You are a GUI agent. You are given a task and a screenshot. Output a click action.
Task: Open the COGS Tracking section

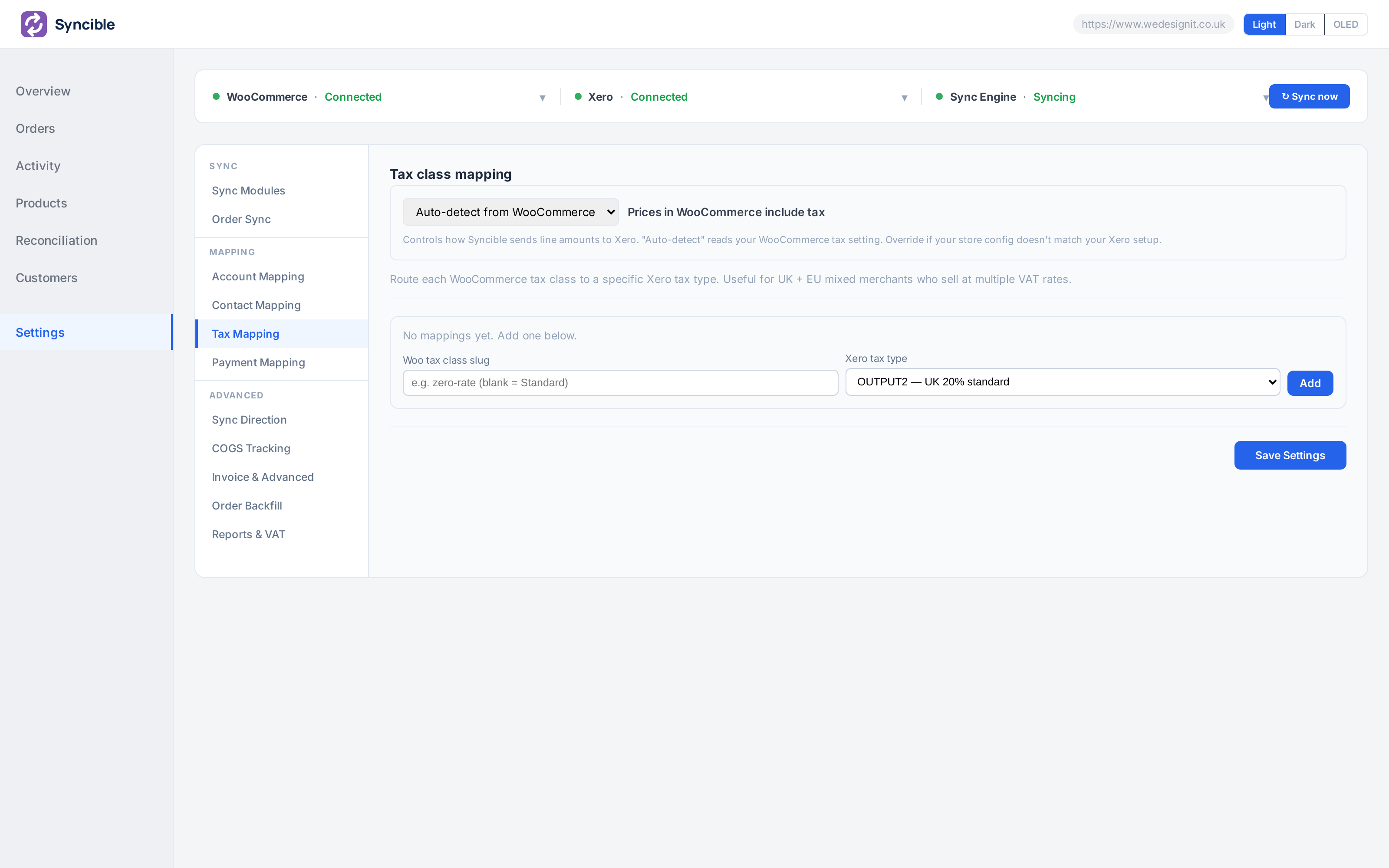coord(281,448)
